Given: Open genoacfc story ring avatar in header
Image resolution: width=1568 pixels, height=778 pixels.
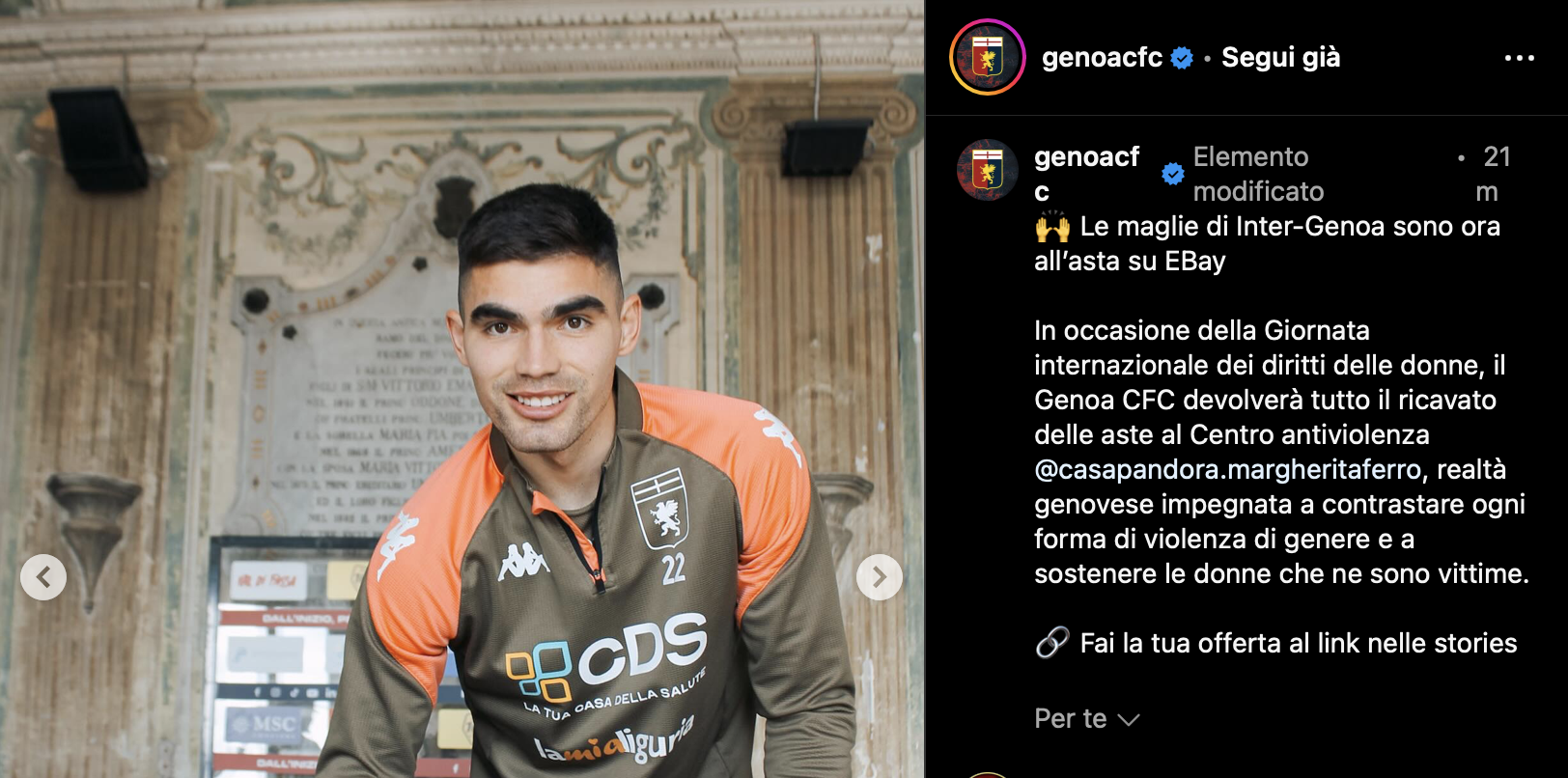Looking at the screenshot, I should (987, 57).
